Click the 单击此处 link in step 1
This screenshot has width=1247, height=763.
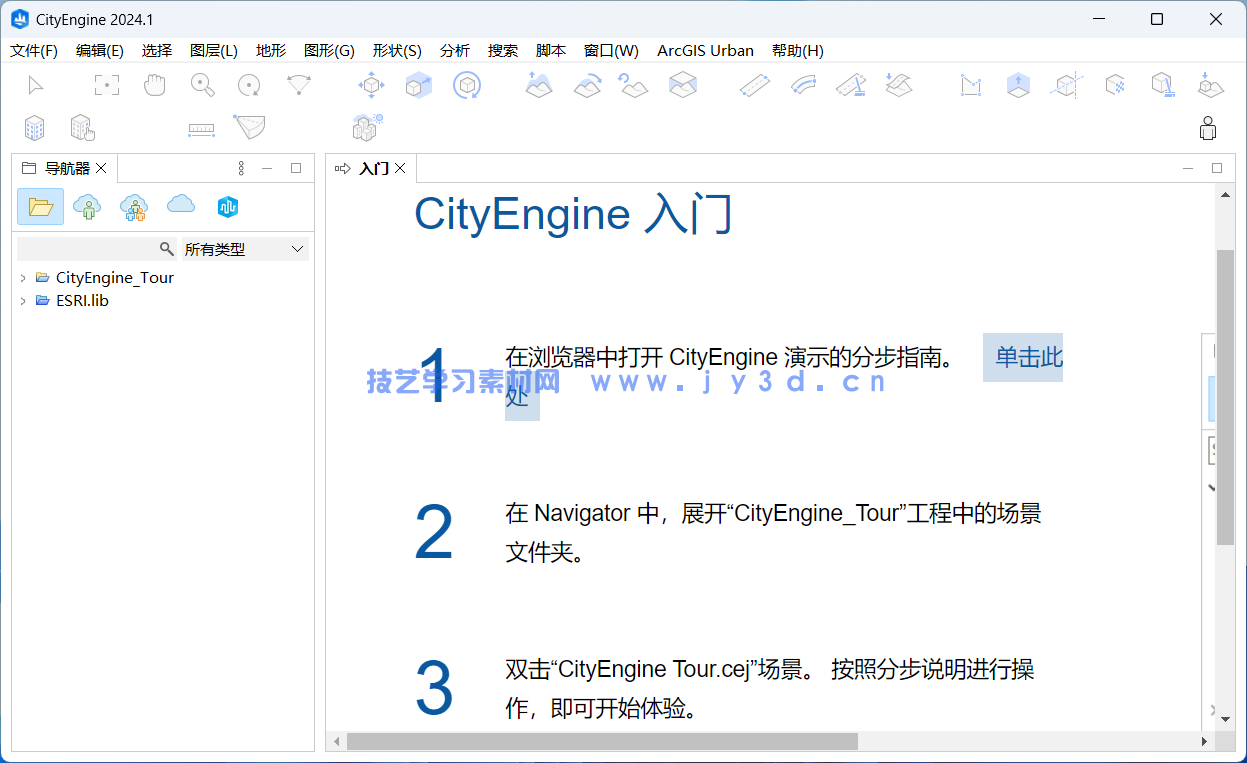pos(1023,357)
